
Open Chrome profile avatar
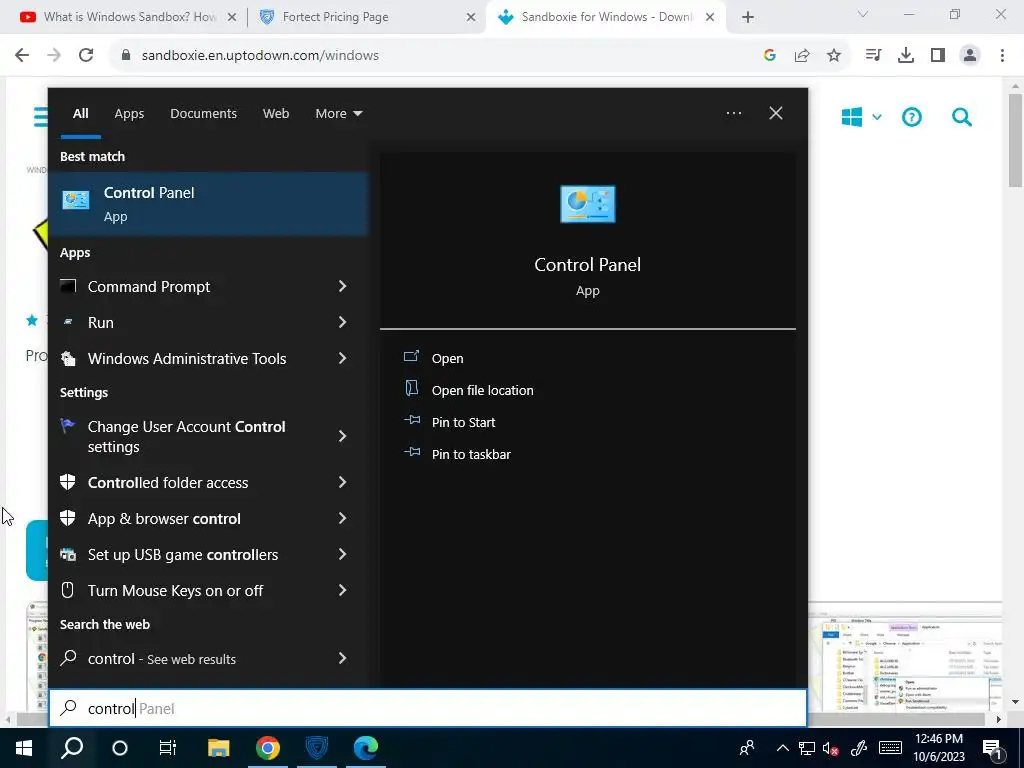(970, 56)
